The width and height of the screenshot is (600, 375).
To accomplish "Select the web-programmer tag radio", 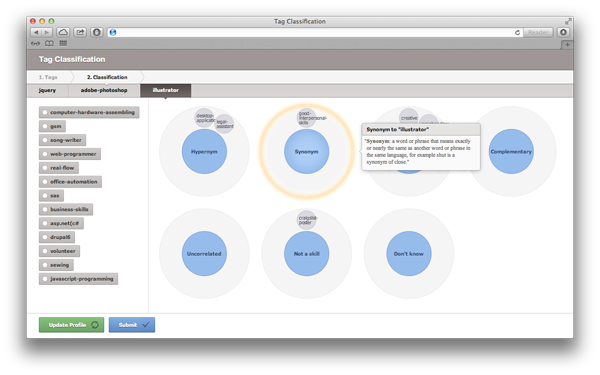I will coord(45,154).
